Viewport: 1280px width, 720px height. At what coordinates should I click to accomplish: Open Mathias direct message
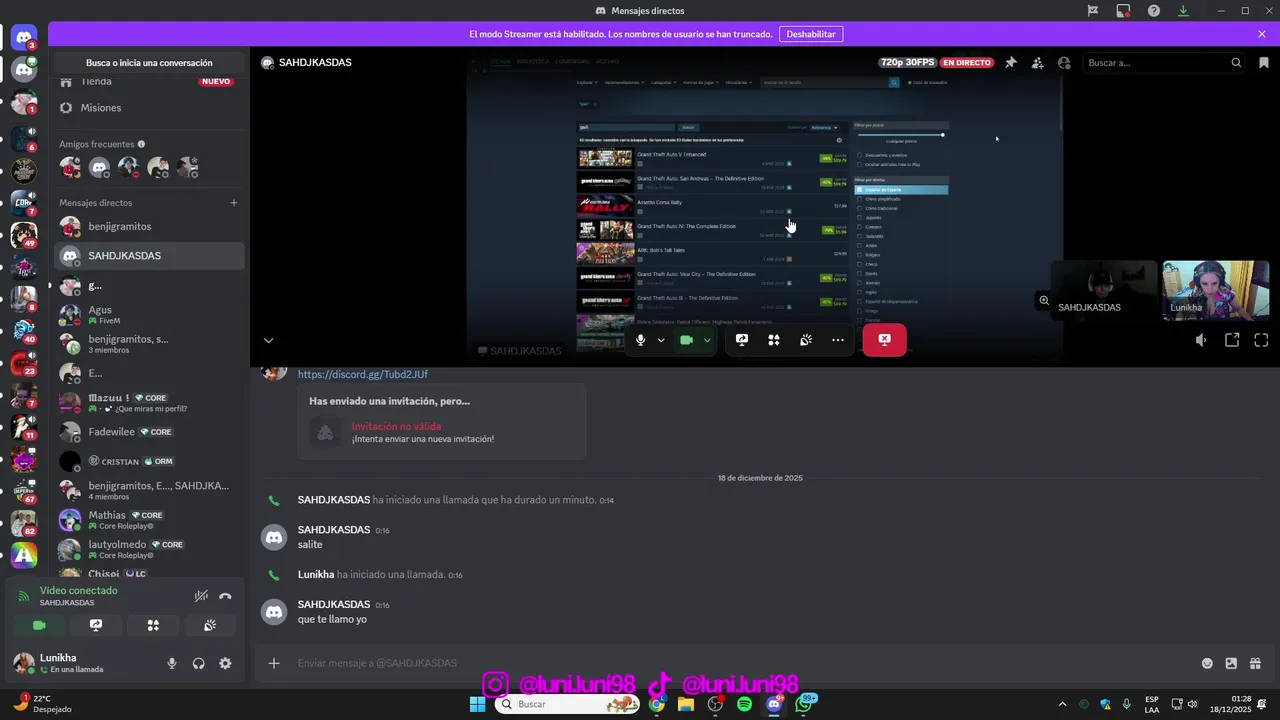[150, 520]
